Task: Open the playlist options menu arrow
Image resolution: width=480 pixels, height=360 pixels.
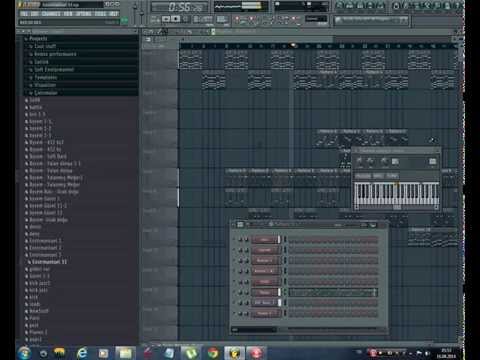Action: point(146,32)
